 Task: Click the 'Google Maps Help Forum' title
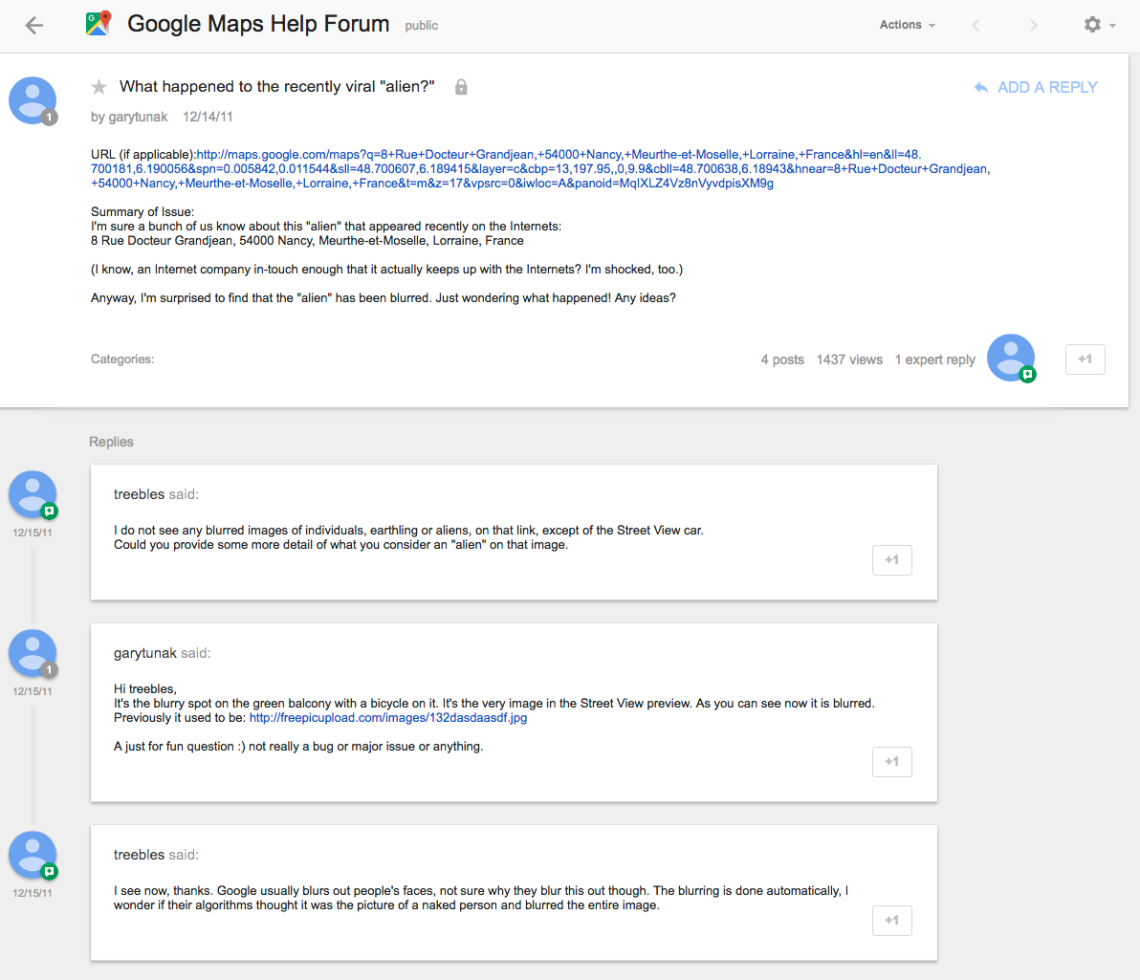click(x=258, y=24)
